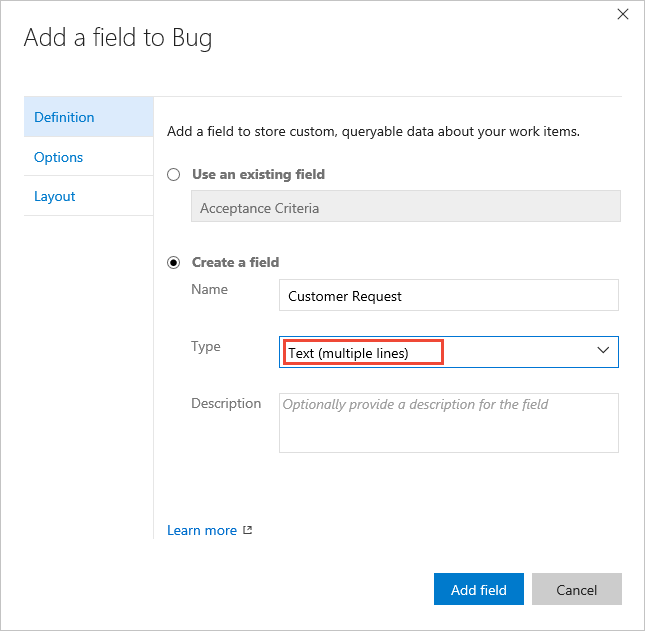Viewport: 645px width, 631px height.
Task: Close the Add a field dialog
Action: [x=623, y=14]
